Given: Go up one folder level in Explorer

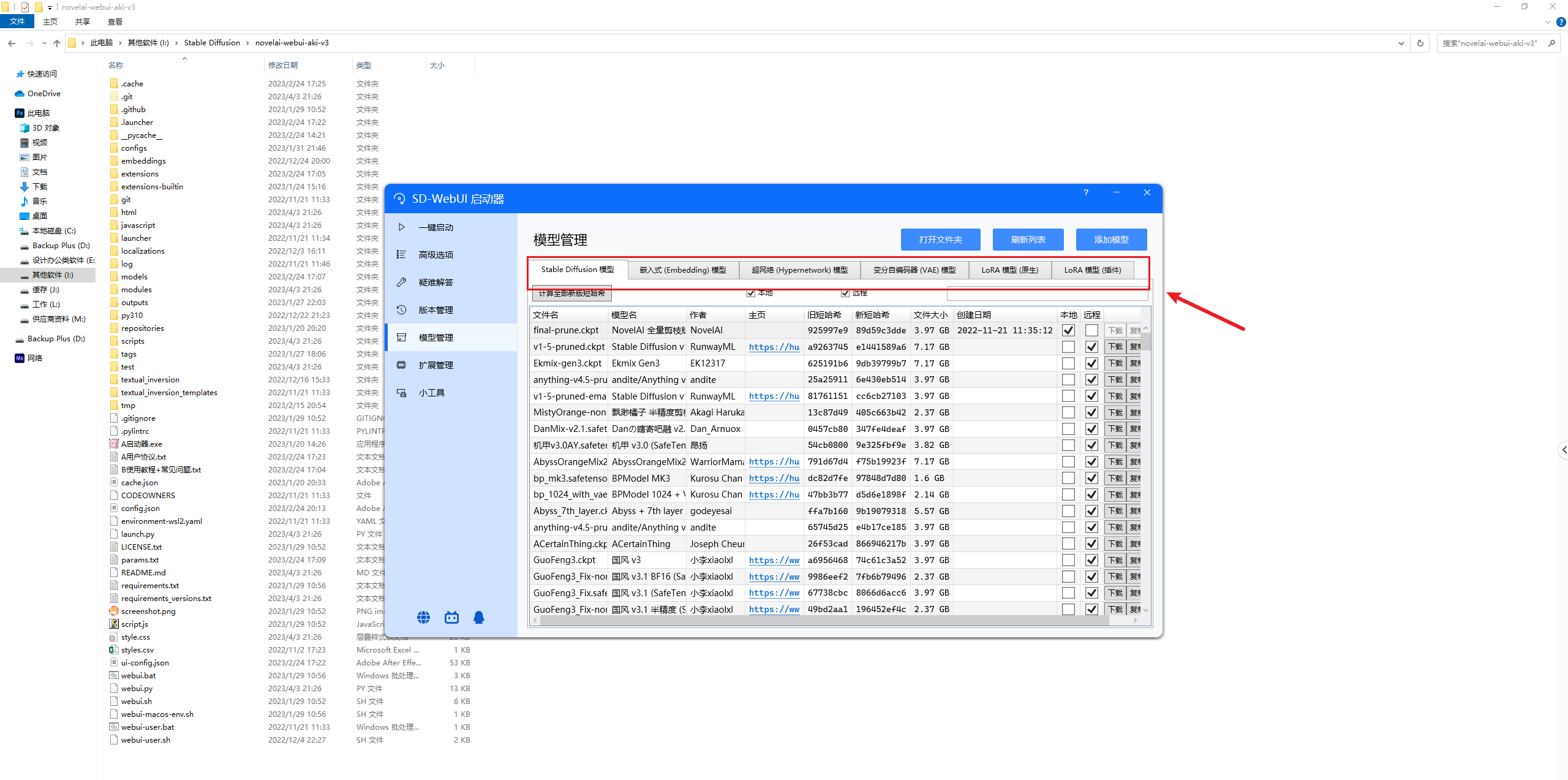Looking at the screenshot, I should (x=57, y=43).
